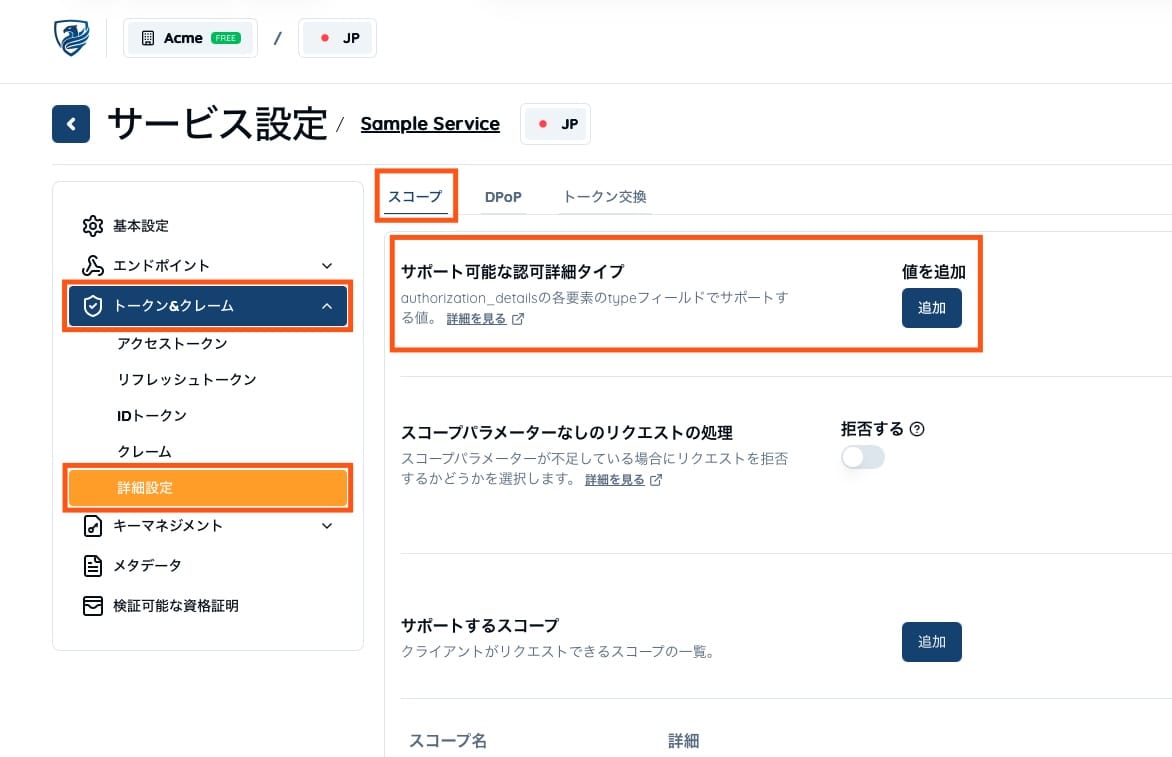Click the help icon next to 拒否する
This screenshot has width=1172, height=757.
917,429
